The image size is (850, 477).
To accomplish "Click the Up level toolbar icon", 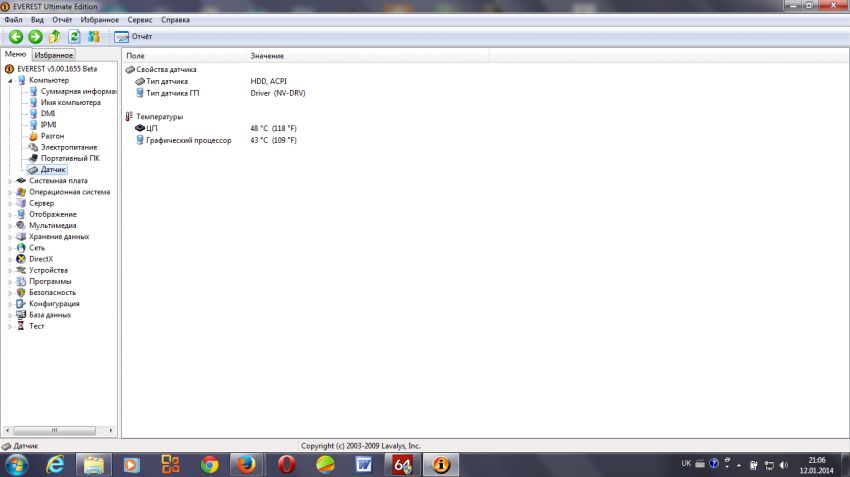I will (x=55, y=36).
